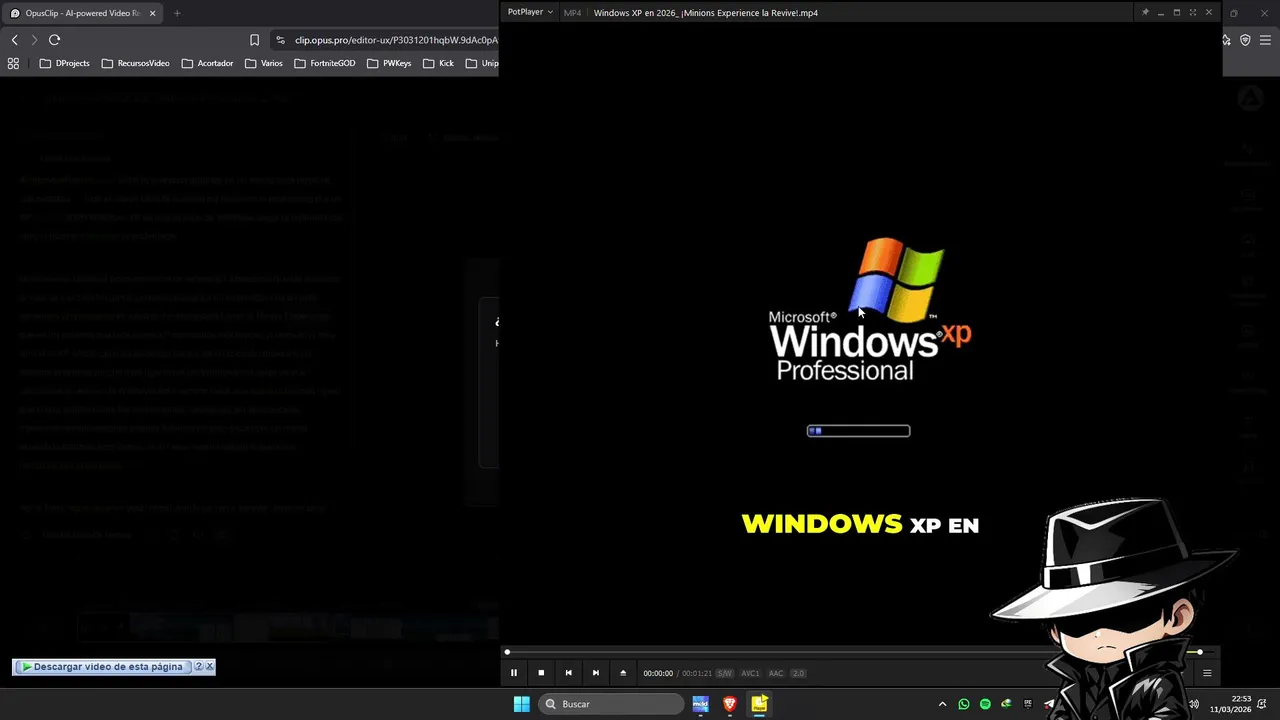The width and height of the screenshot is (1280, 720).
Task: Click the AVC1 video codec label
Action: tap(750, 673)
